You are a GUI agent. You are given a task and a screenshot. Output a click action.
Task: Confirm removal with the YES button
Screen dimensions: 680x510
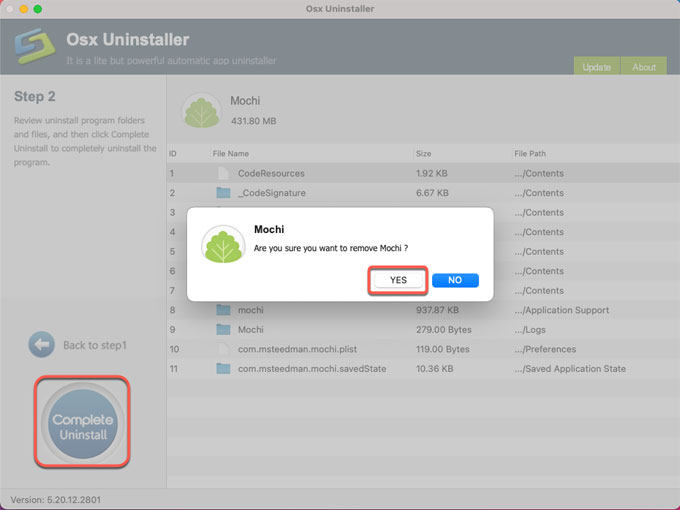point(398,280)
